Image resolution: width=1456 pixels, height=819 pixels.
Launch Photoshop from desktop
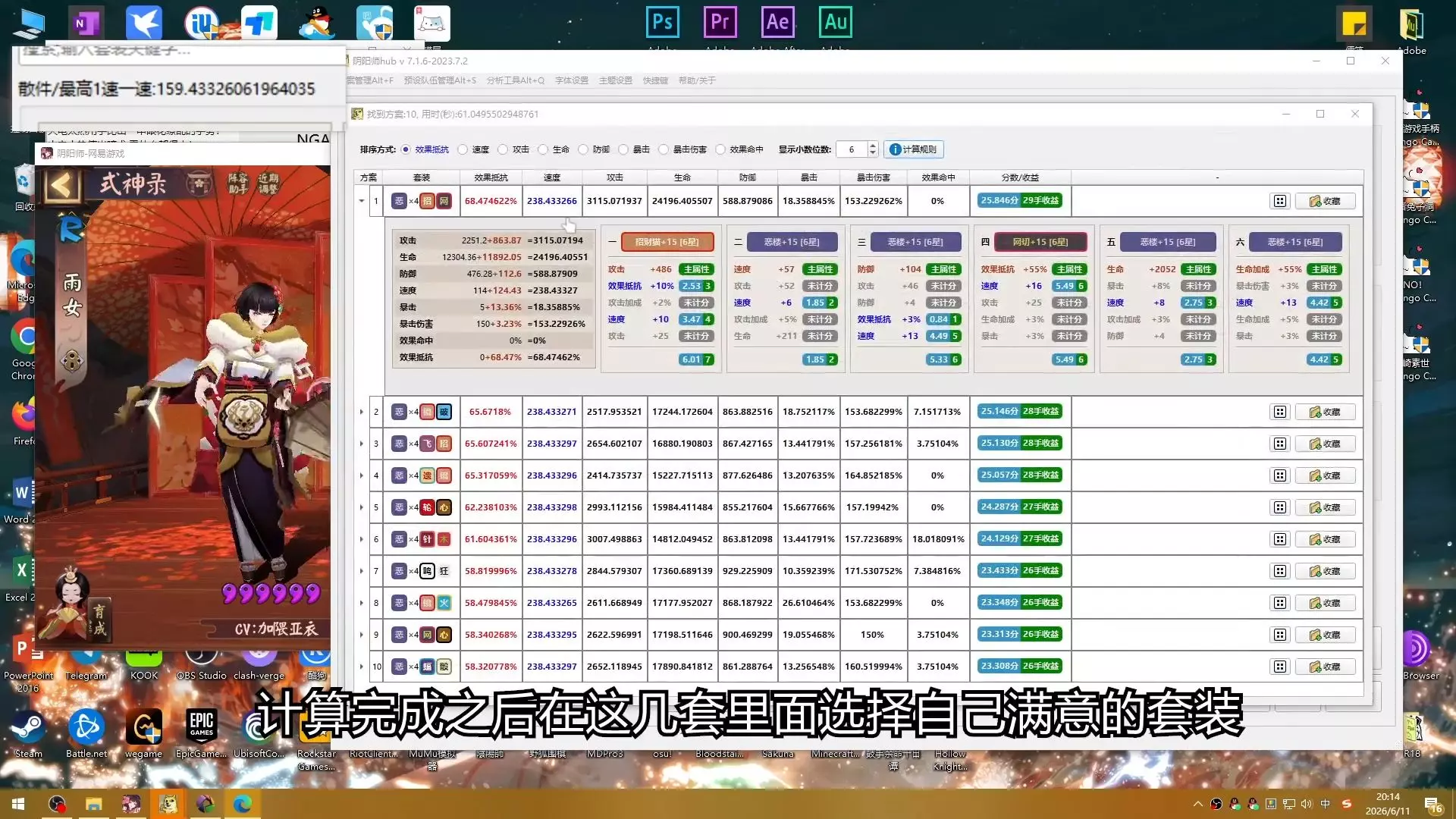point(662,23)
